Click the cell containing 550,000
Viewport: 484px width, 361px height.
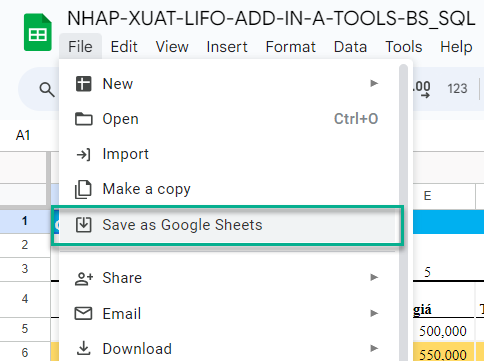point(444,352)
